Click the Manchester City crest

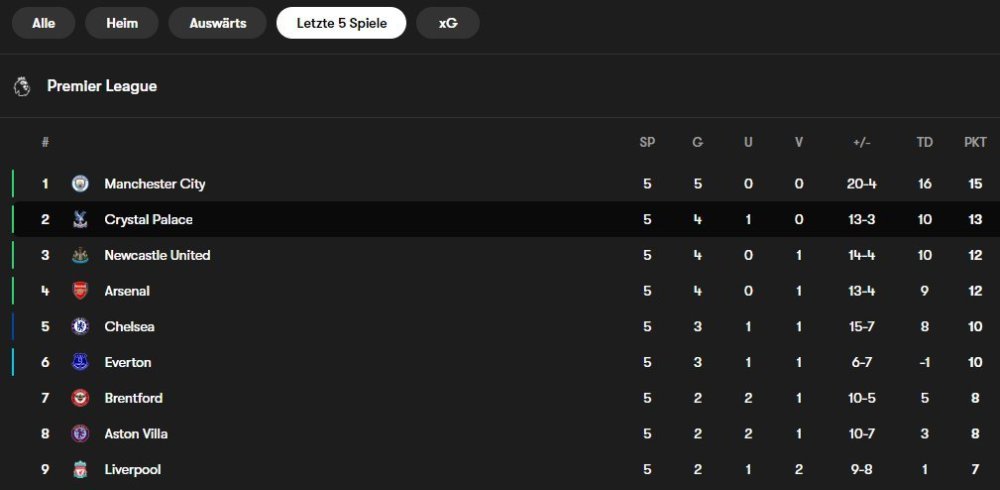point(80,184)
